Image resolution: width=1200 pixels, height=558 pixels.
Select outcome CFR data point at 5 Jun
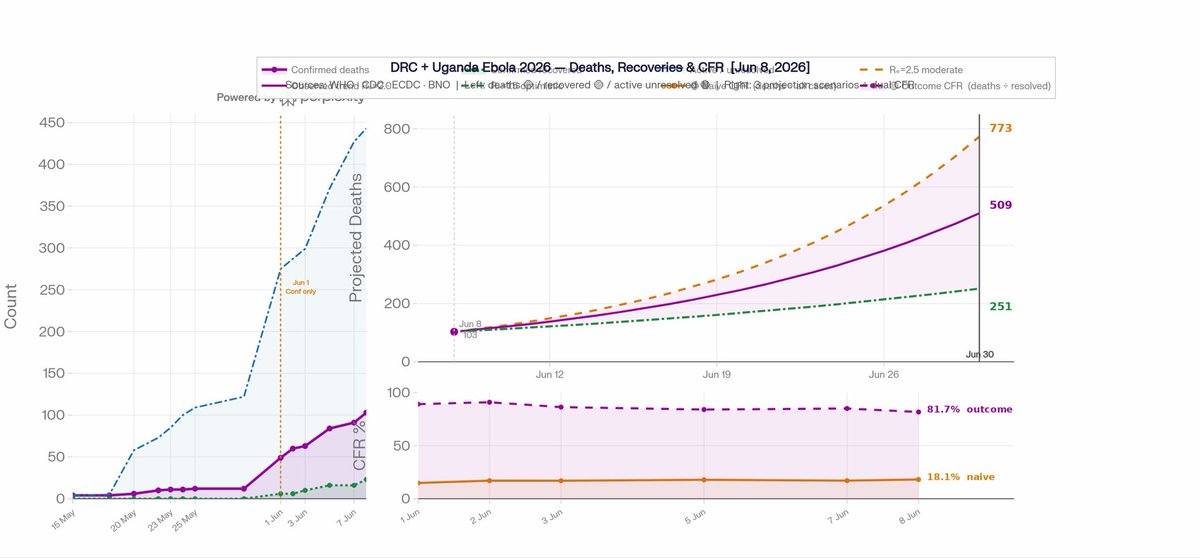pyautogui.click(x=705, y=410)
